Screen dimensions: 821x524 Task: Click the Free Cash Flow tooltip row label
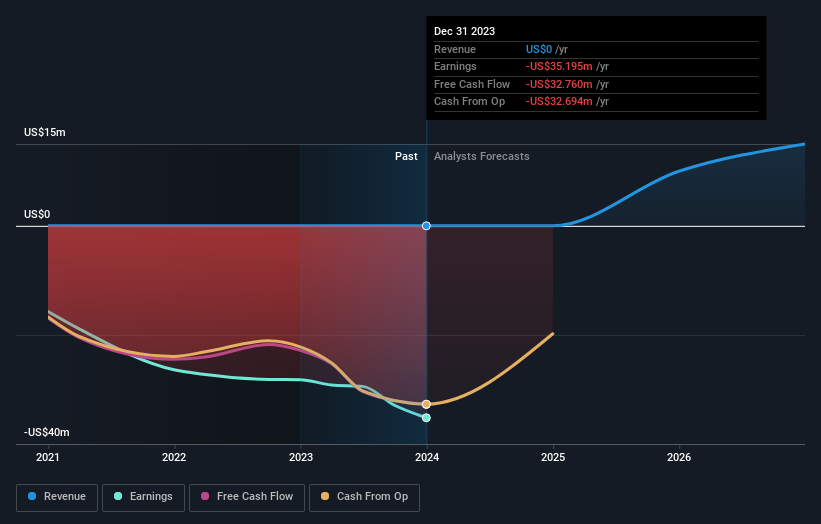pyautogui.click(x=472, y=84)
